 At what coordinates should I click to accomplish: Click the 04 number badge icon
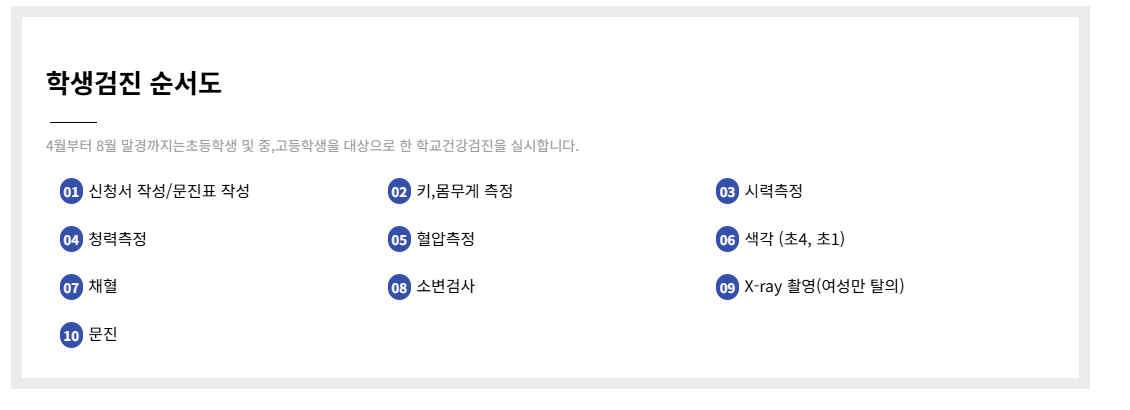(71, 240)
